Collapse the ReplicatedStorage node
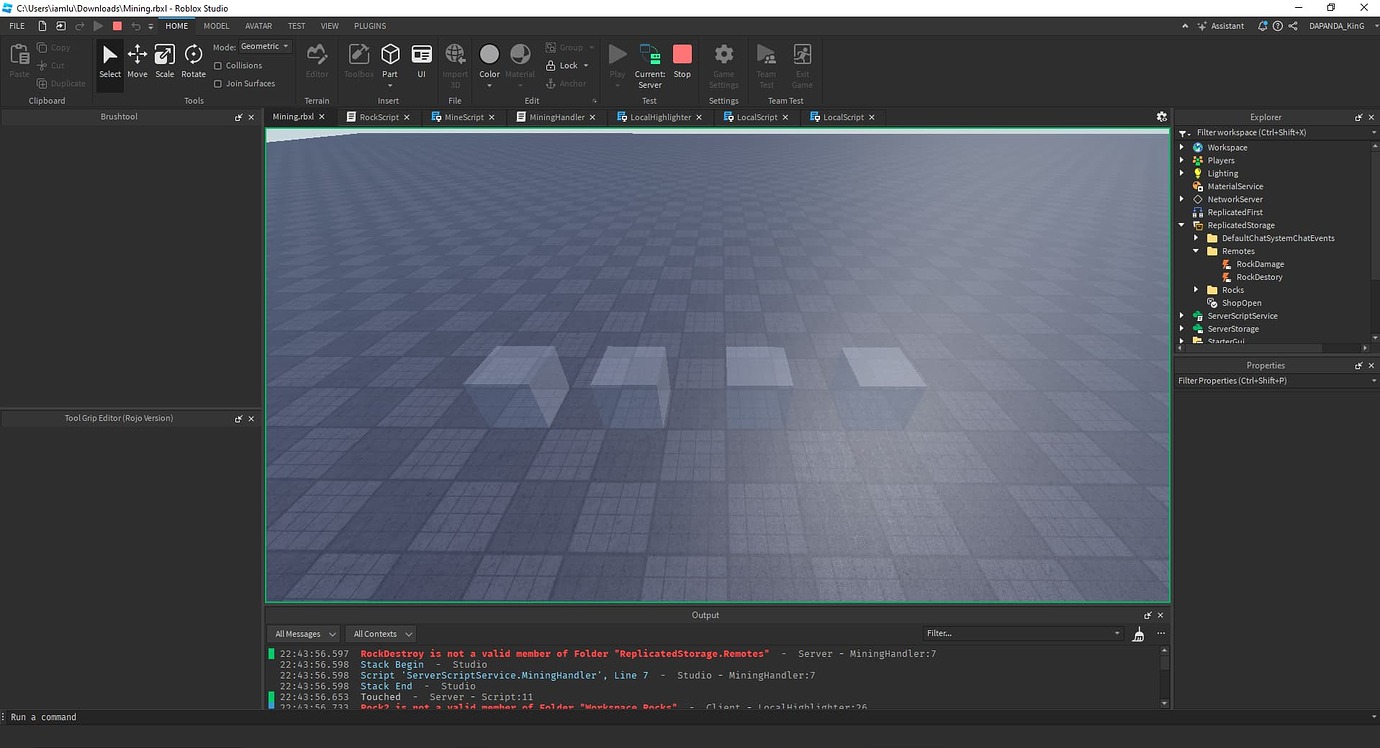Image resolution: width=1380 pixels, height=748 pixels. pyautogui.click(x=1182, y=226)
